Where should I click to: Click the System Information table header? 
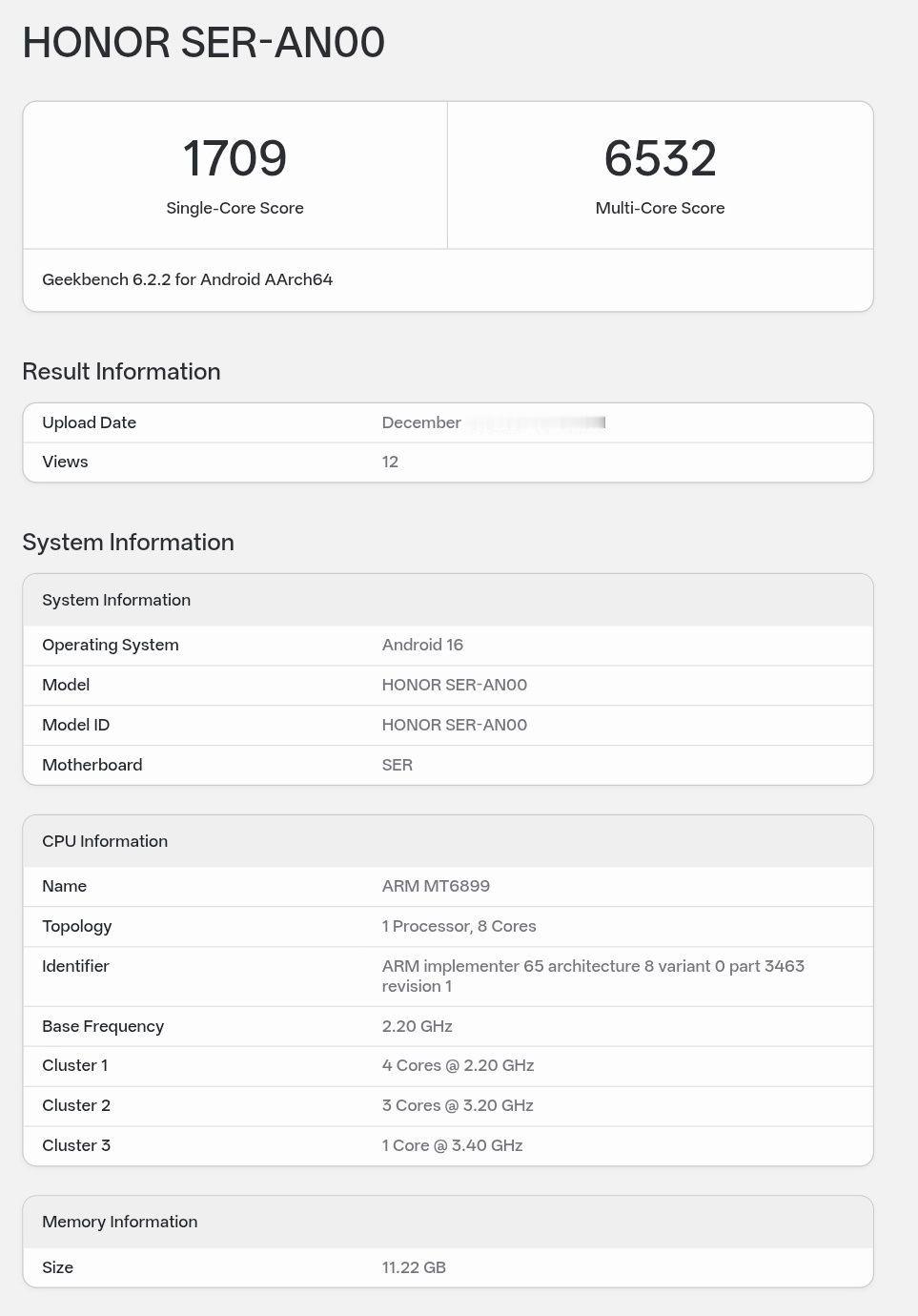[448, 600]
